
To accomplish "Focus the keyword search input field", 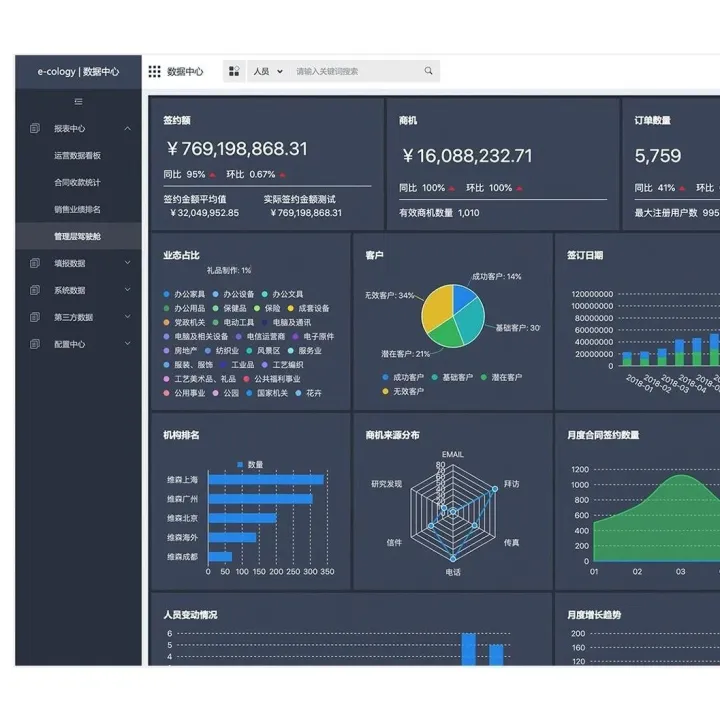I will click(x=356, y=71).
